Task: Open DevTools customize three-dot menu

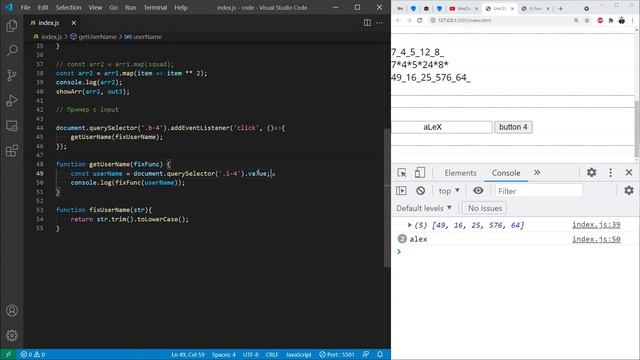Action: [x=611, y=173]
